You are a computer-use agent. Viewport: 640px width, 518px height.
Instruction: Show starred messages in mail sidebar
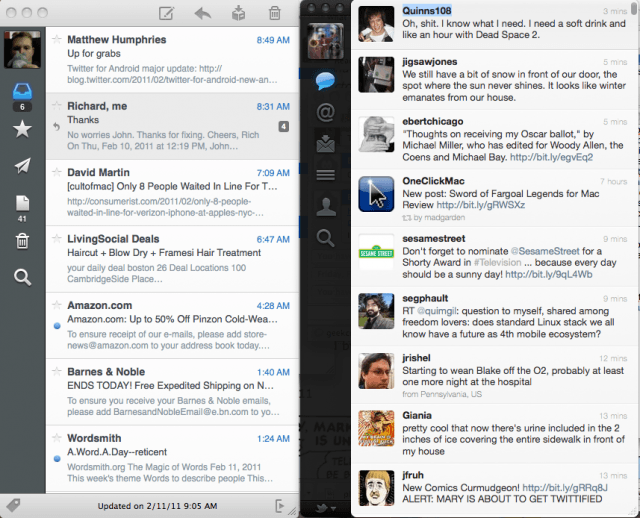(x=22, y=129)
